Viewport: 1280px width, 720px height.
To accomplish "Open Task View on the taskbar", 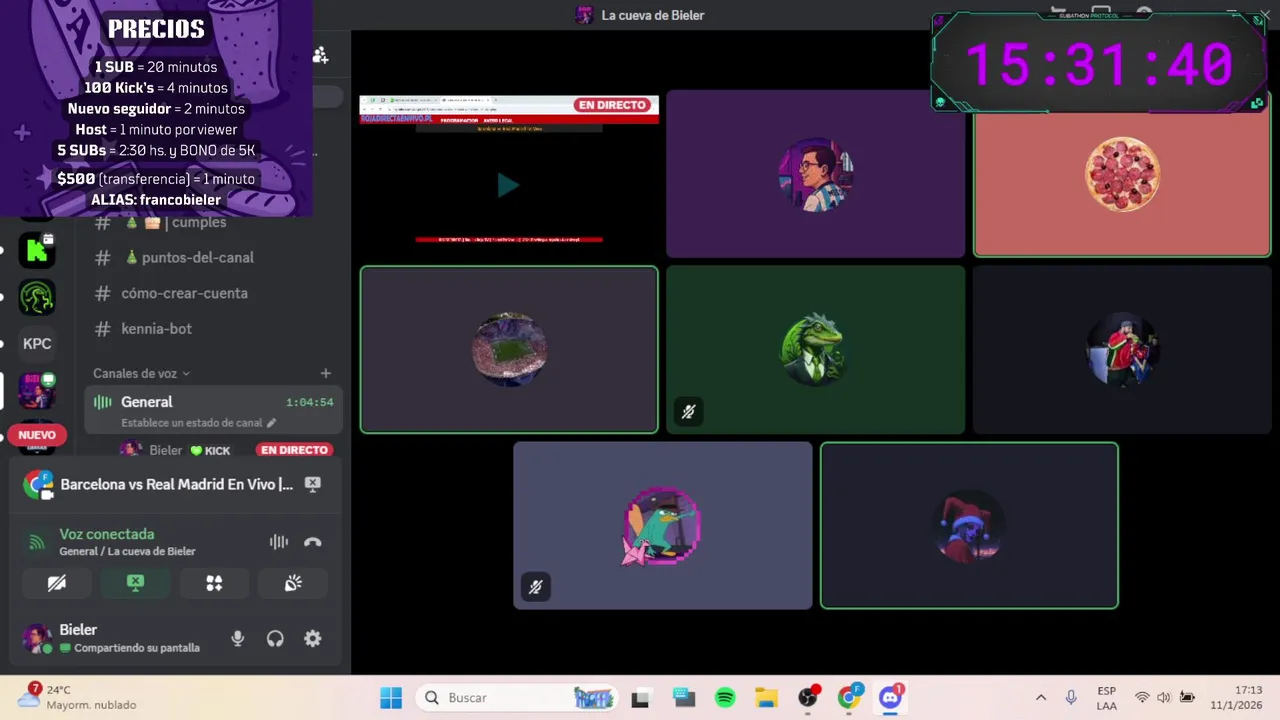I will pos(640,697).
